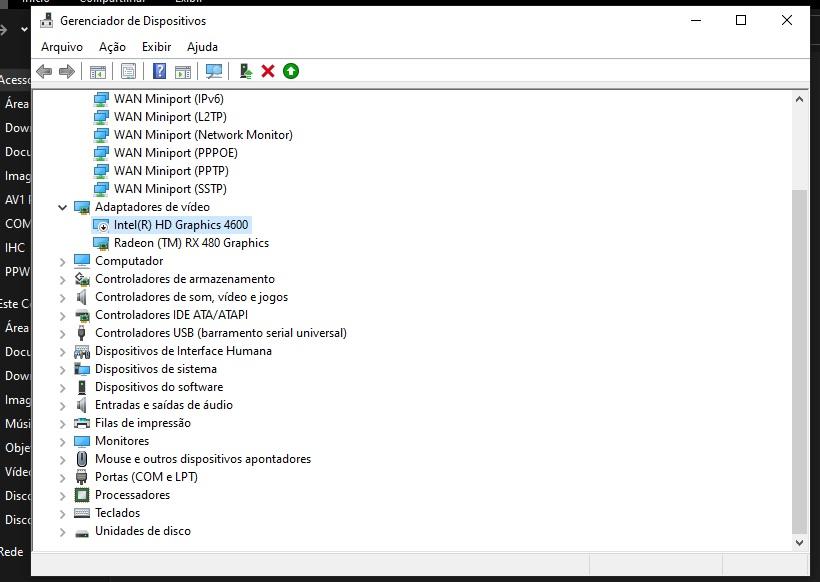Click the Back arrow in the toolbar
The image size is (820, 582).
tap(44, 71)
